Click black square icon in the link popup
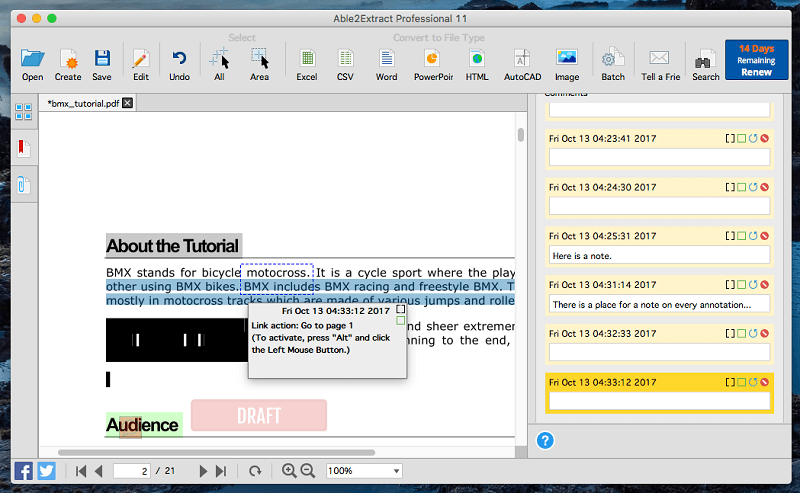The height and width of the screenshot is (493, 800). [401, 309]
